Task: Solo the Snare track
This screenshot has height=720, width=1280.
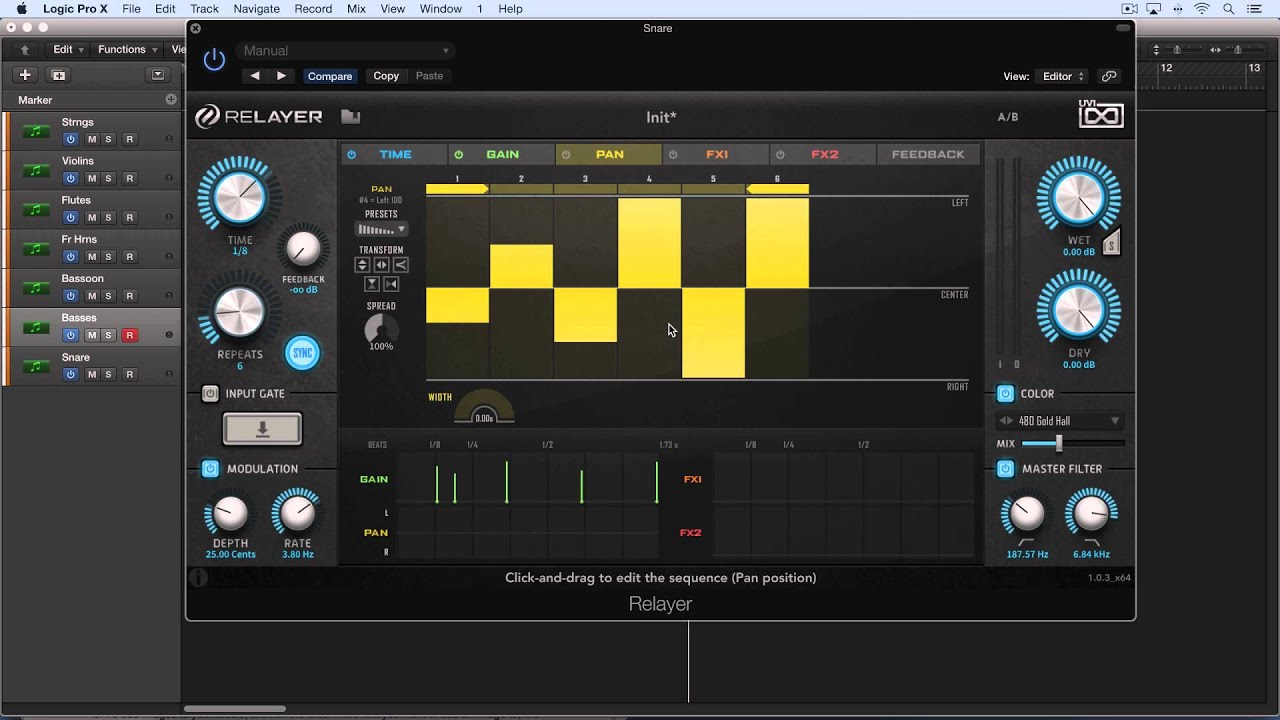Action: click(x=108, y=374)
